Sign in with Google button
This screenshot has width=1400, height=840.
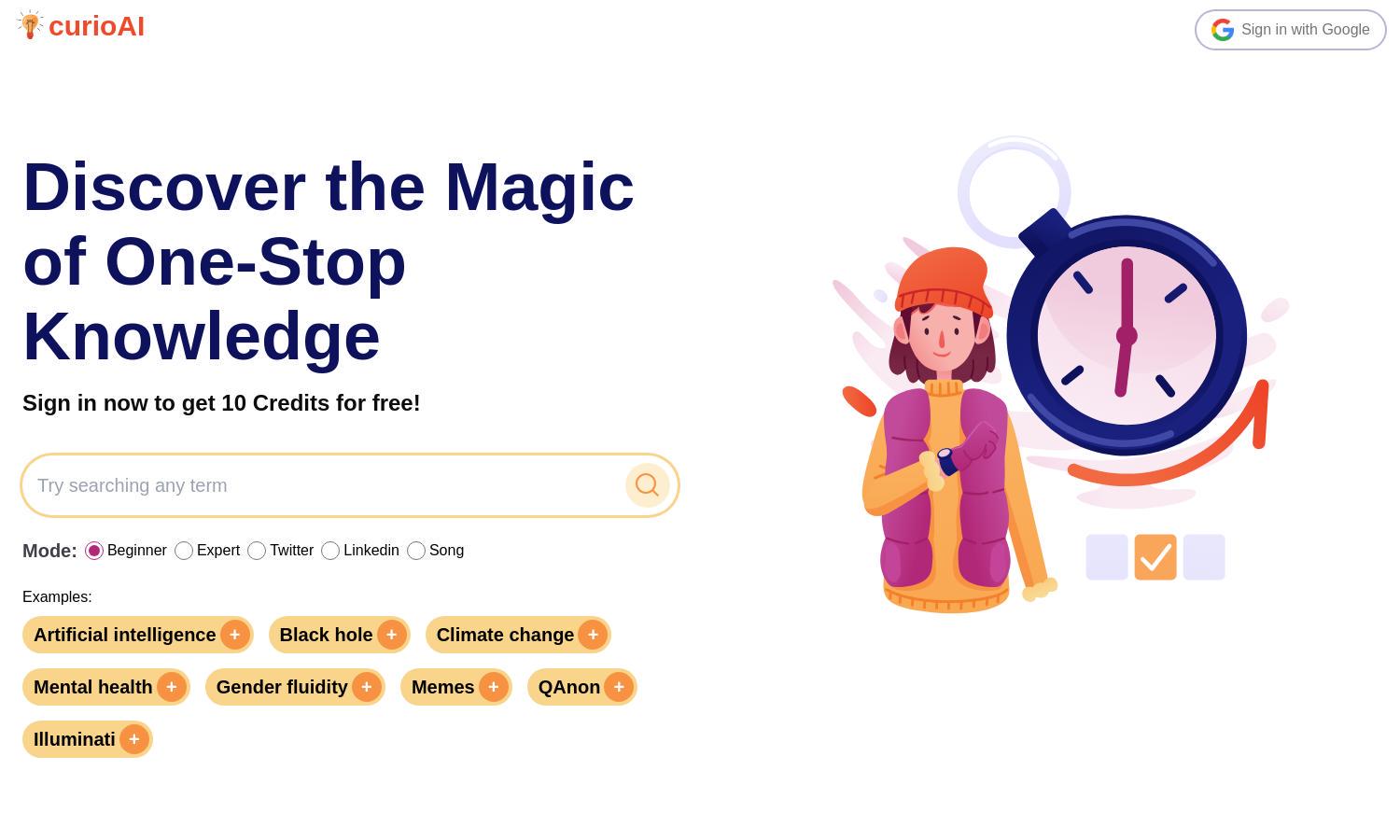(x=1291, y=30)
